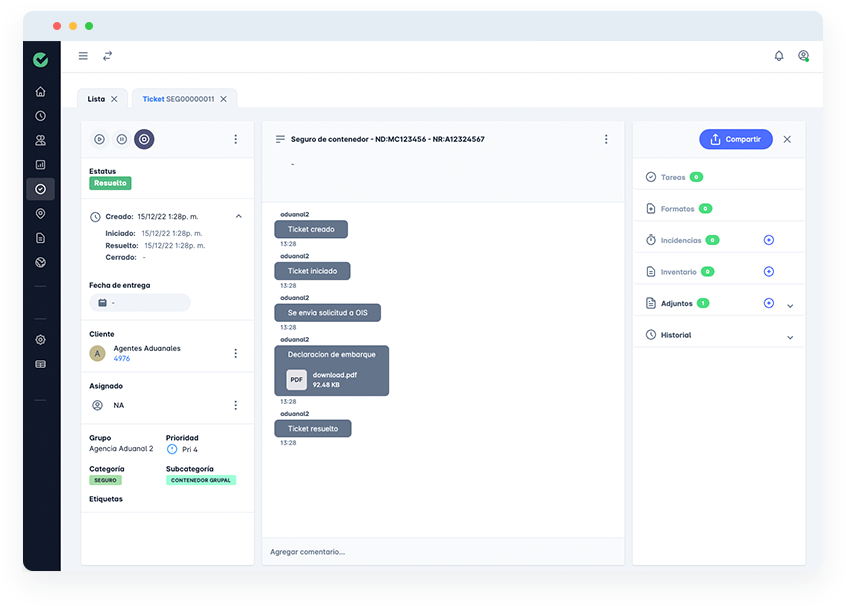Click the pause ticket status button

point(122,139)
